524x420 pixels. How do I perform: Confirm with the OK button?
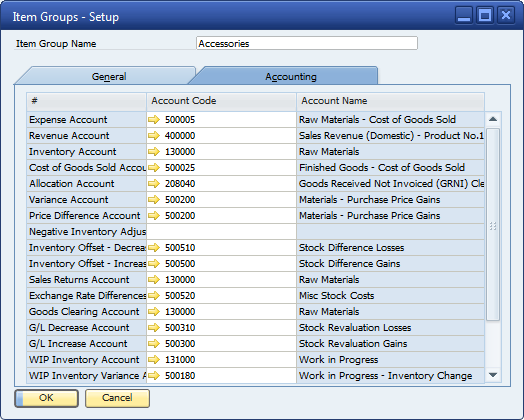[46, 398]
